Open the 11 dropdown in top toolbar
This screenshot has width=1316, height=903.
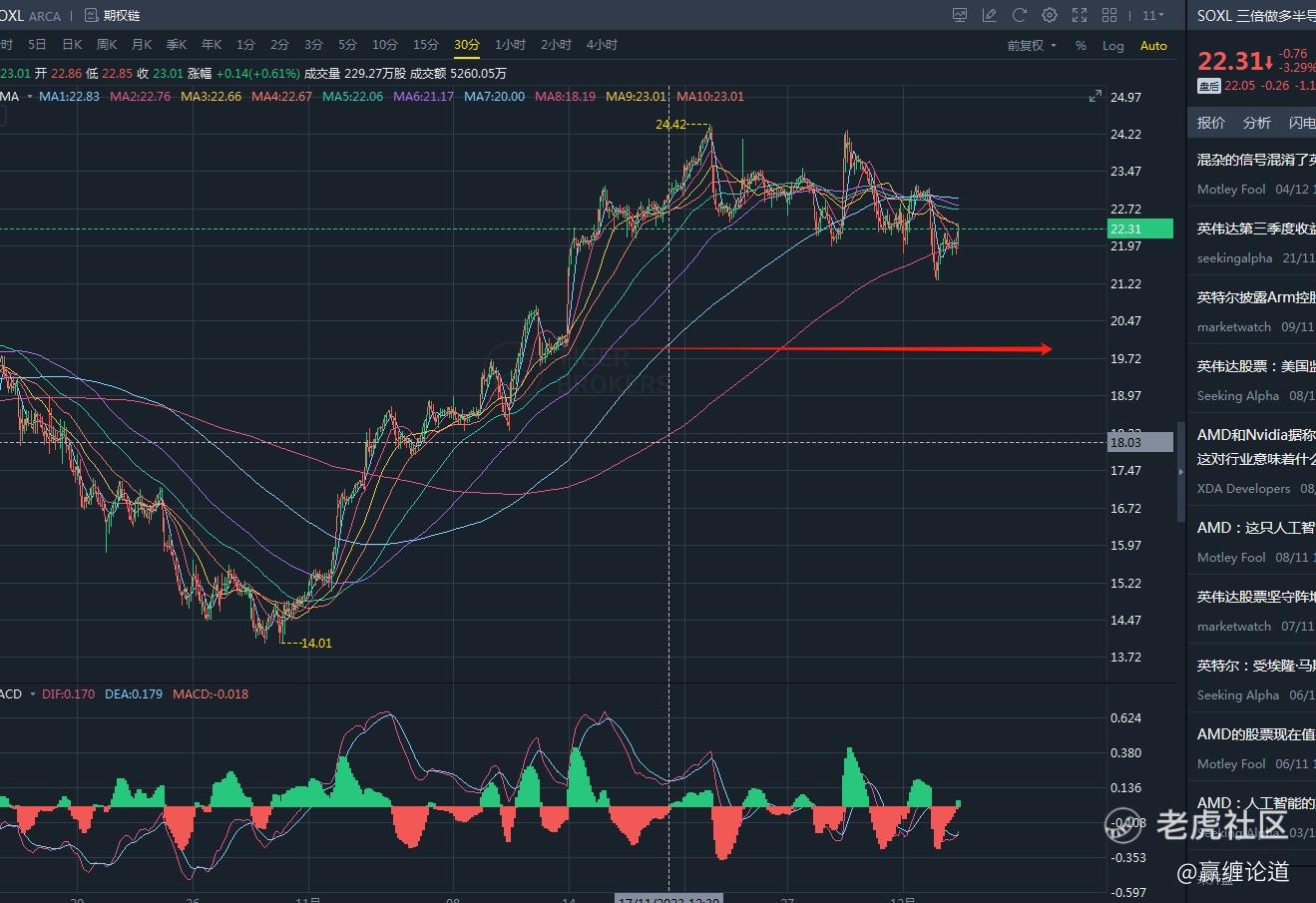1152,15
